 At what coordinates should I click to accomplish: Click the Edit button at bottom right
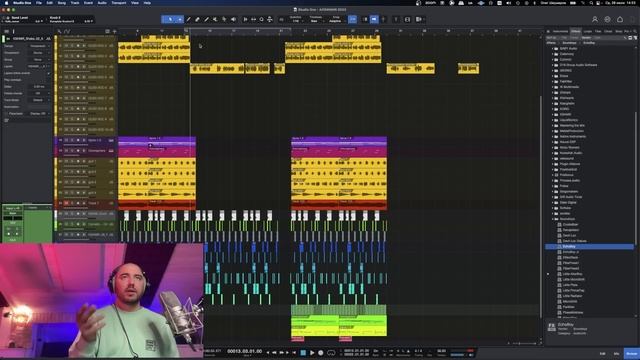click(x=602, y=353)
